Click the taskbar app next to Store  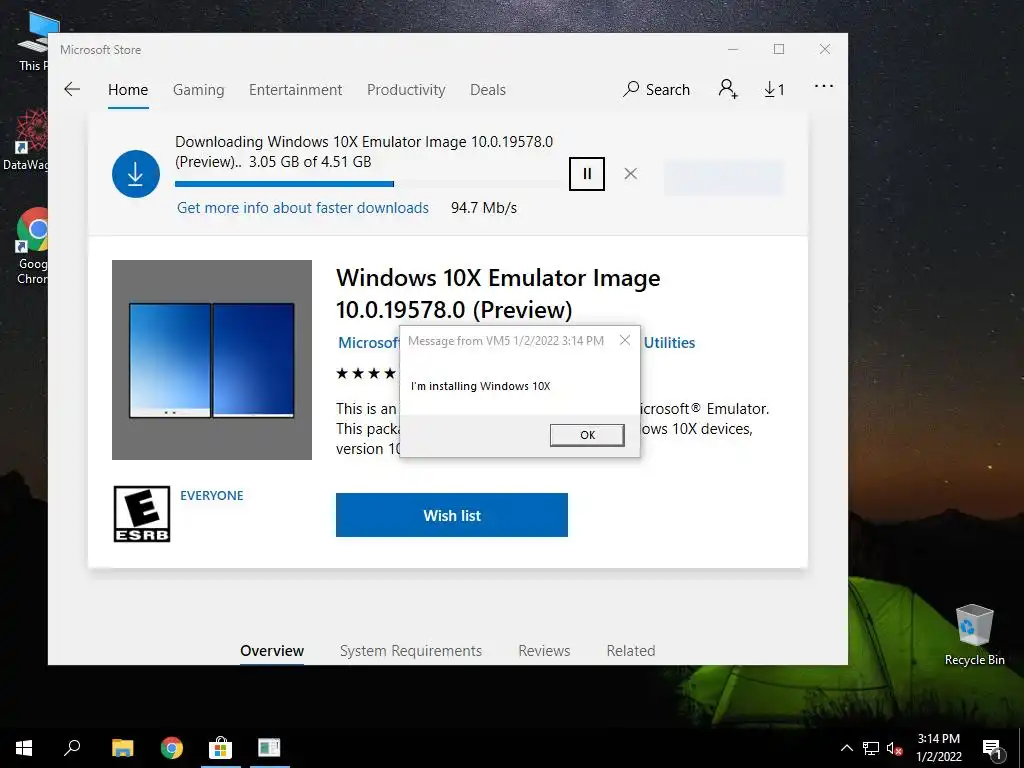coord(269,748)
